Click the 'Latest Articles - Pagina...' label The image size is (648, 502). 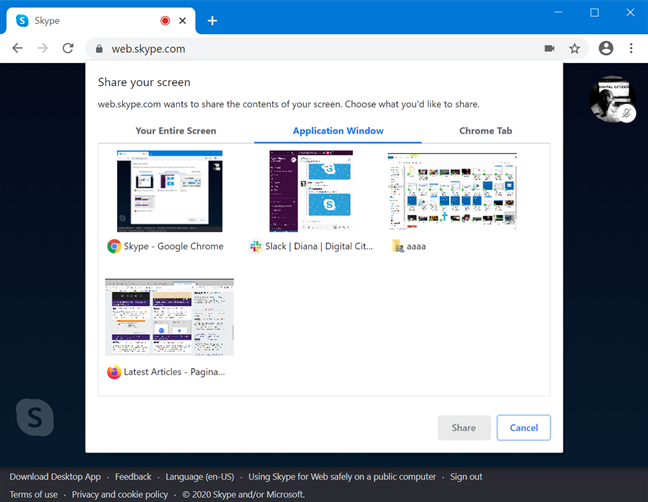tap(174, 372)
